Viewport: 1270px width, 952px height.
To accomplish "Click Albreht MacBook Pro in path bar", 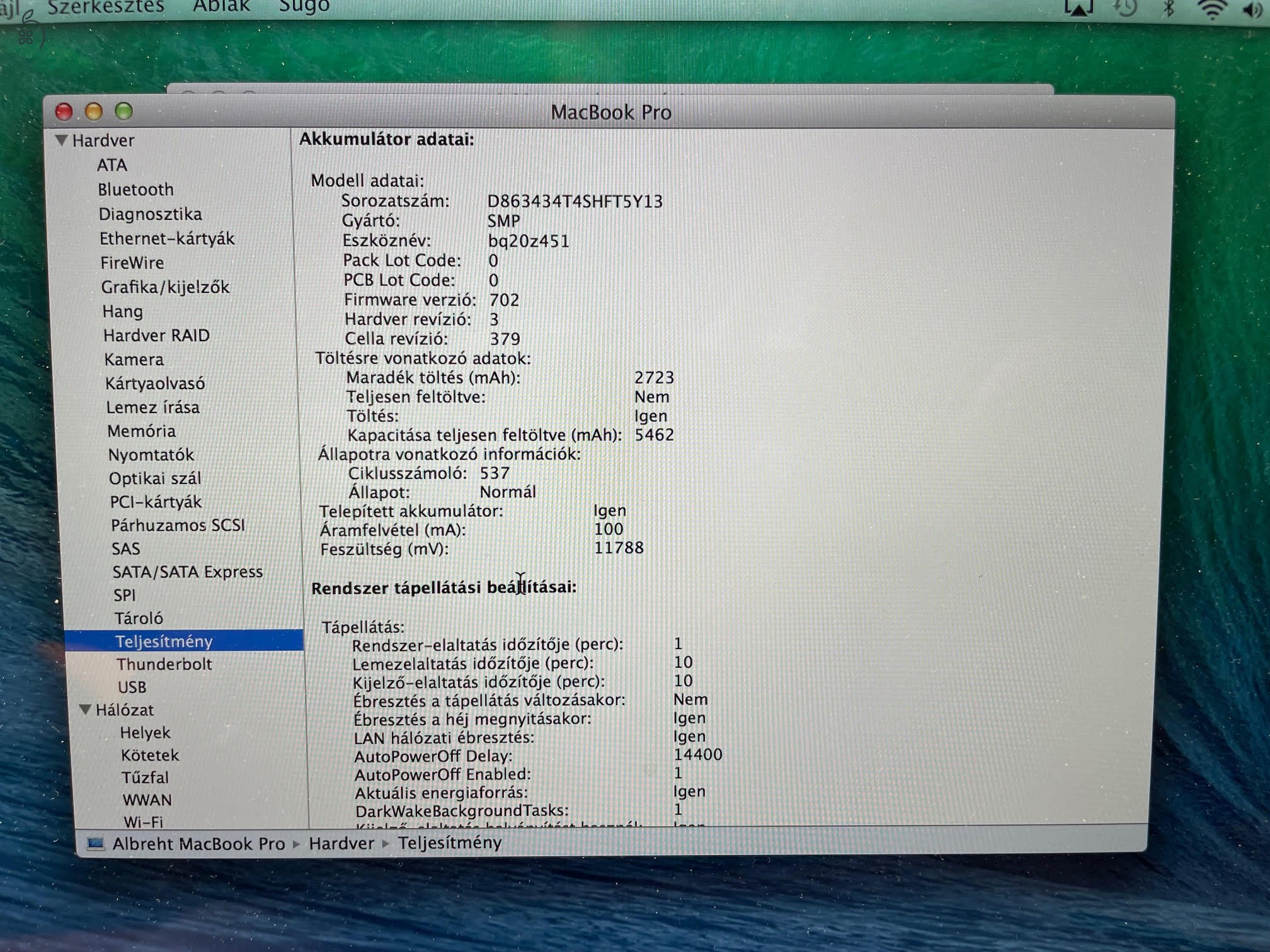I will [x=198, y=844].
